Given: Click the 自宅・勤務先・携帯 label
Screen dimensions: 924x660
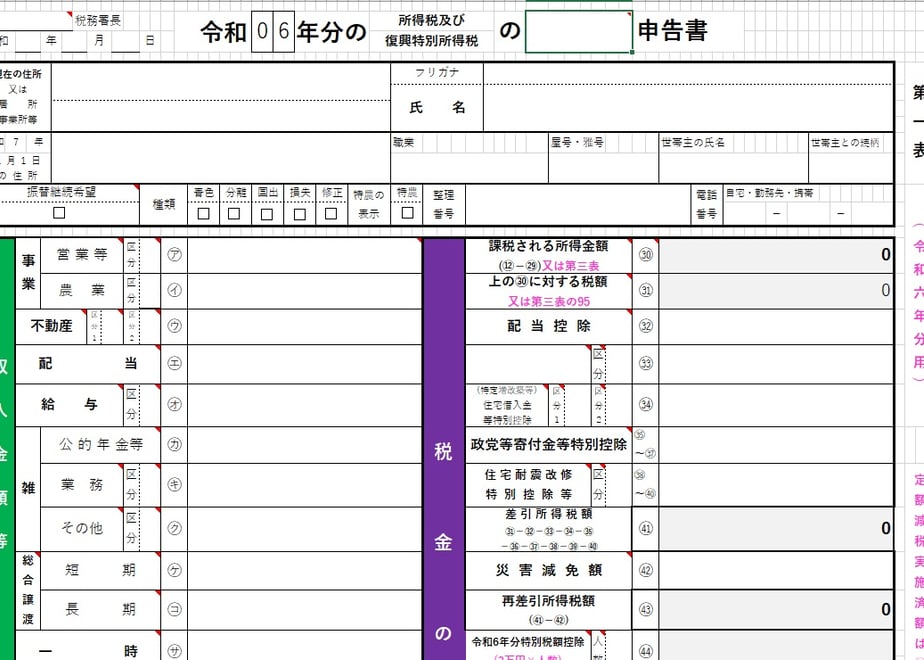Looking at the screenshot, I should [x=769, y=193].
